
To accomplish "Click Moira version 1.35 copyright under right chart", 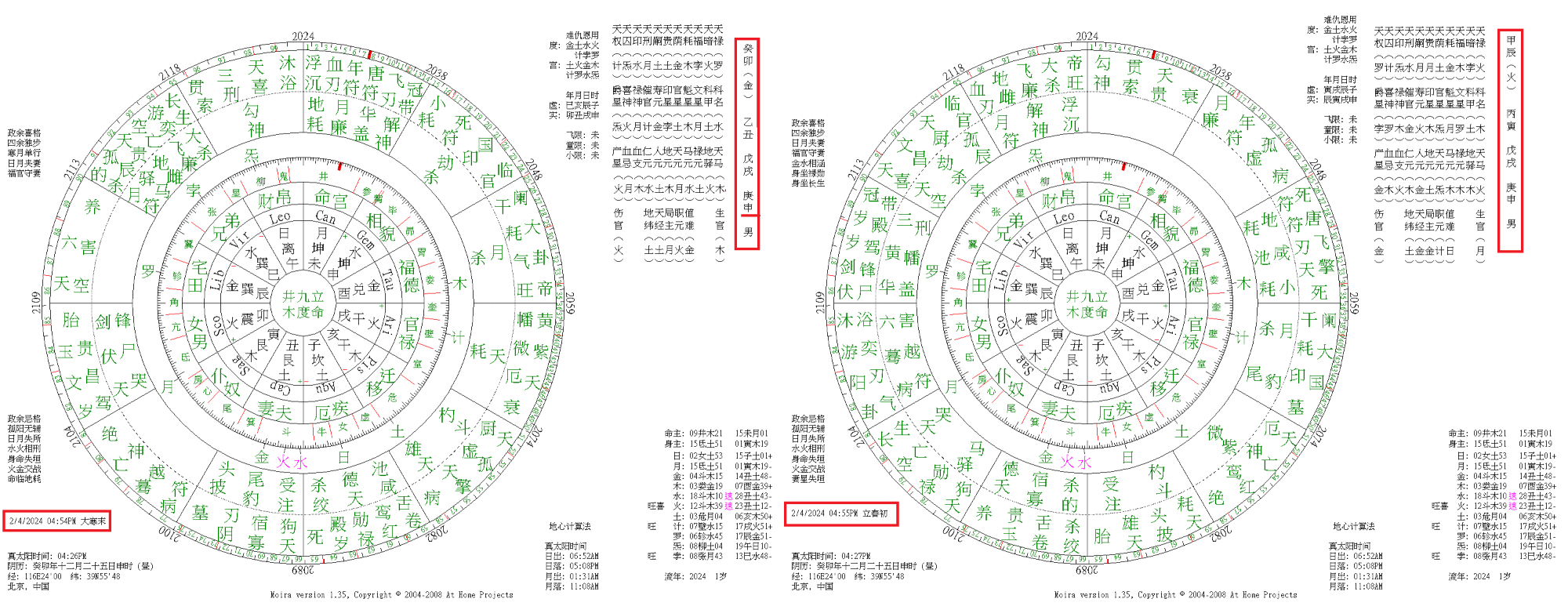I will (x=1175, y=595).
